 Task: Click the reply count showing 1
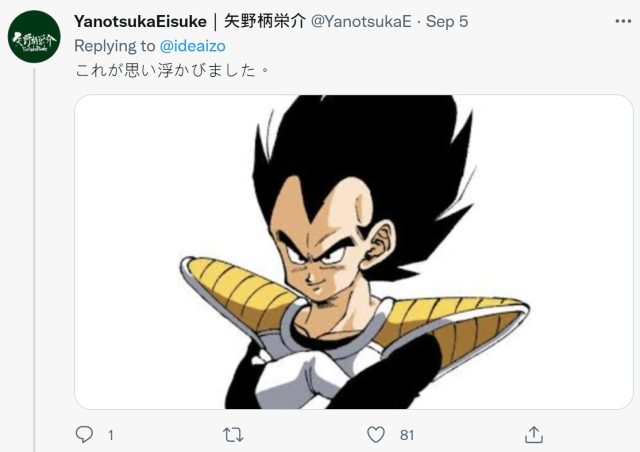pyautogui.click(x=111, y=435)
